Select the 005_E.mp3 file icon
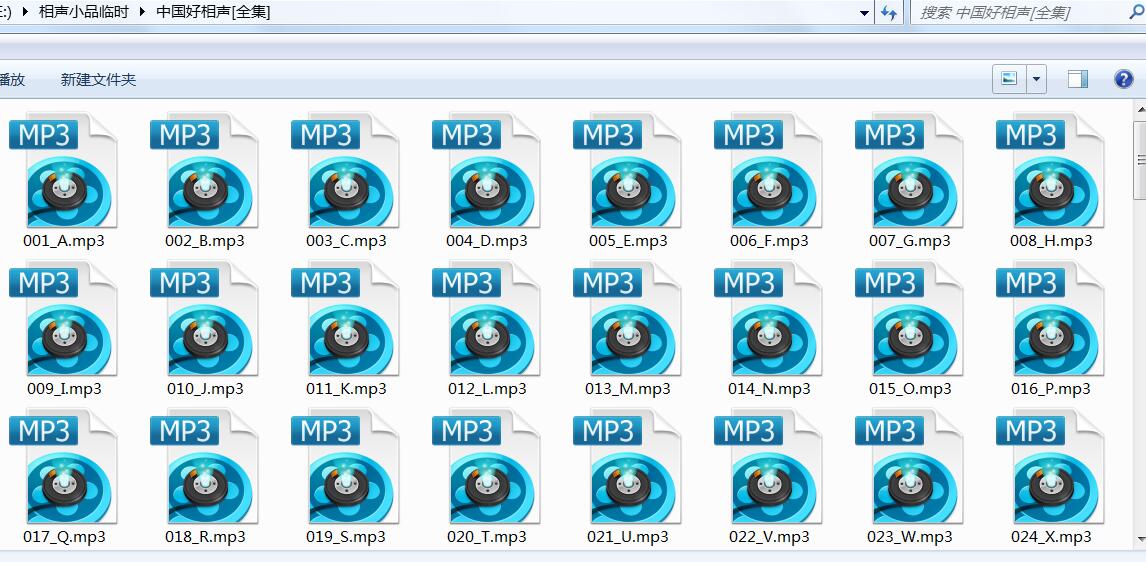Screen dimensions: 1146x562 (628, 171)
